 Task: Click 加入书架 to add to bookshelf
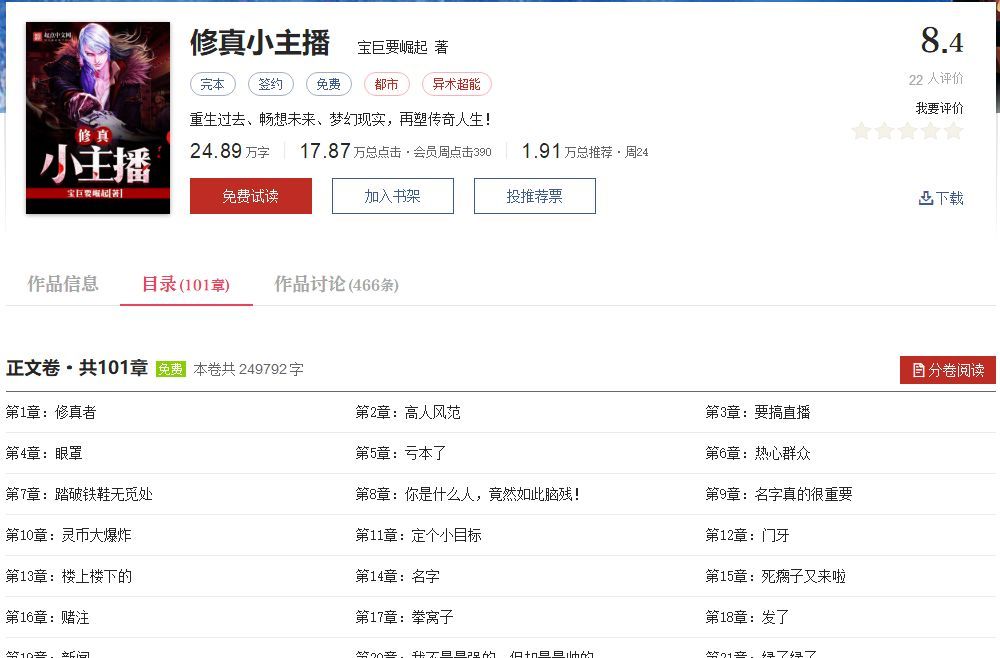[x=392, y=196]
